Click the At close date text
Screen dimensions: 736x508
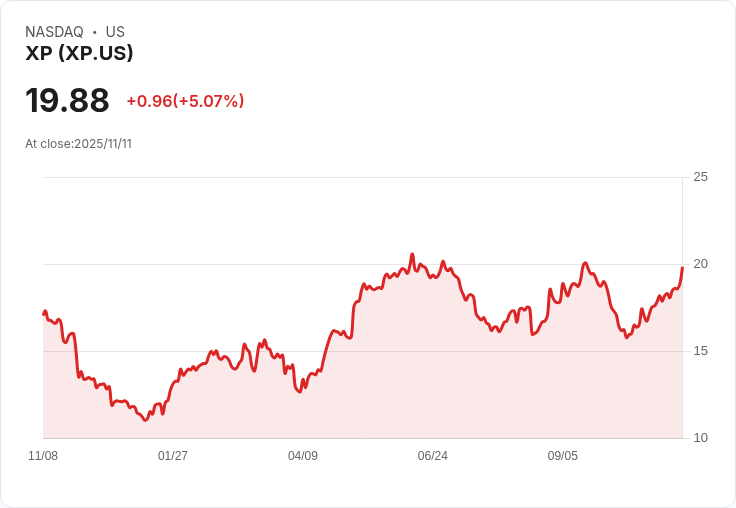[78, 144]
